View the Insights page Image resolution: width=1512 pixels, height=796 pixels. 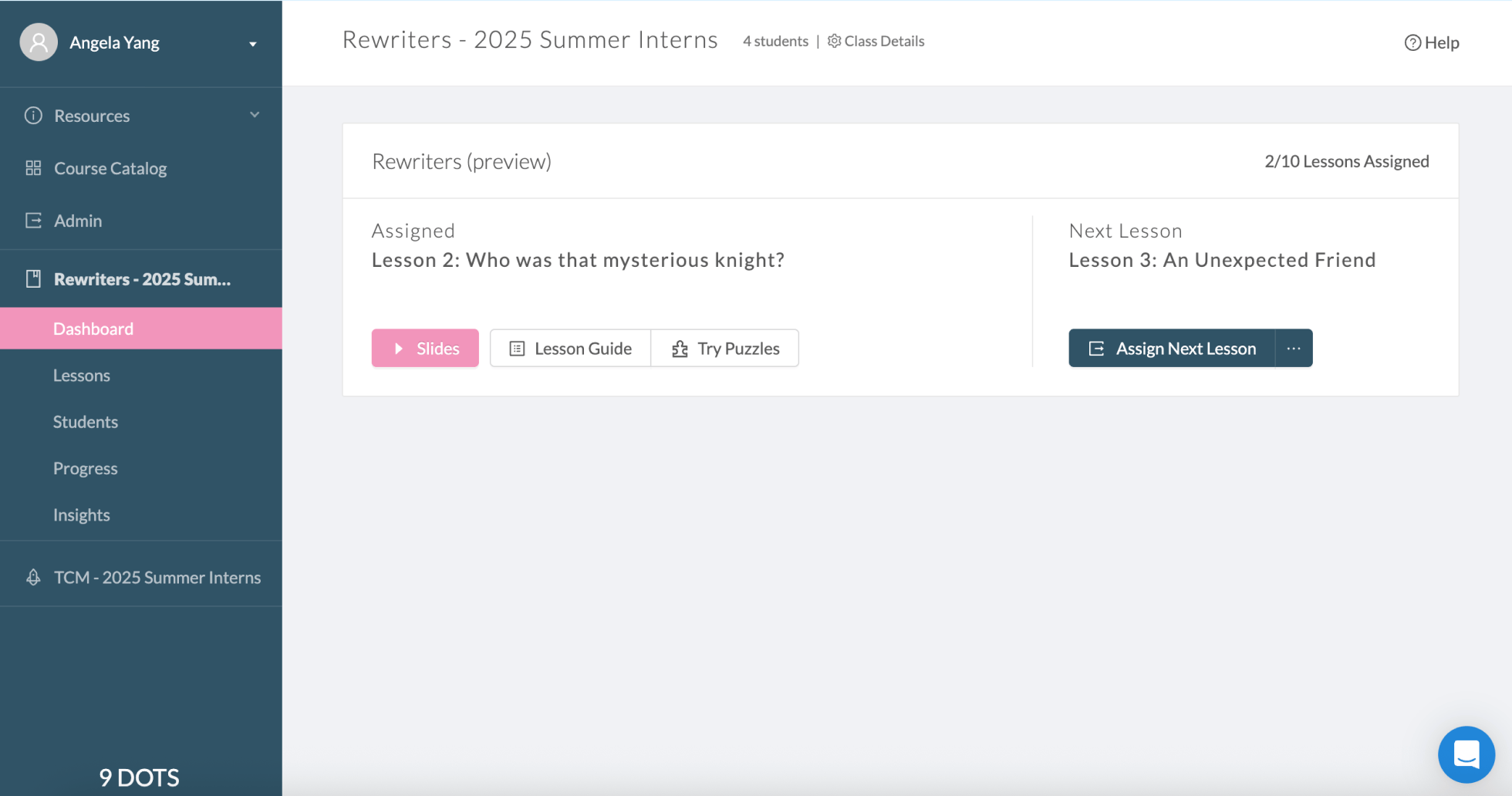pos(82,514)
